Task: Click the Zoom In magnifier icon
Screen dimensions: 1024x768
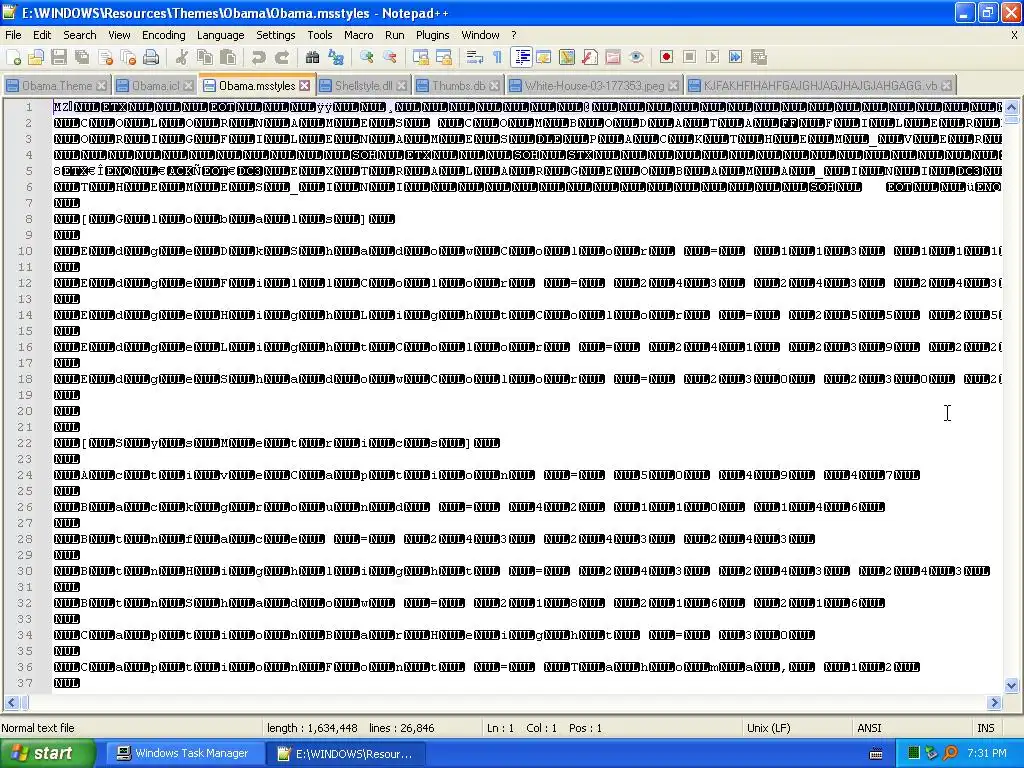Action: [366, 57]
